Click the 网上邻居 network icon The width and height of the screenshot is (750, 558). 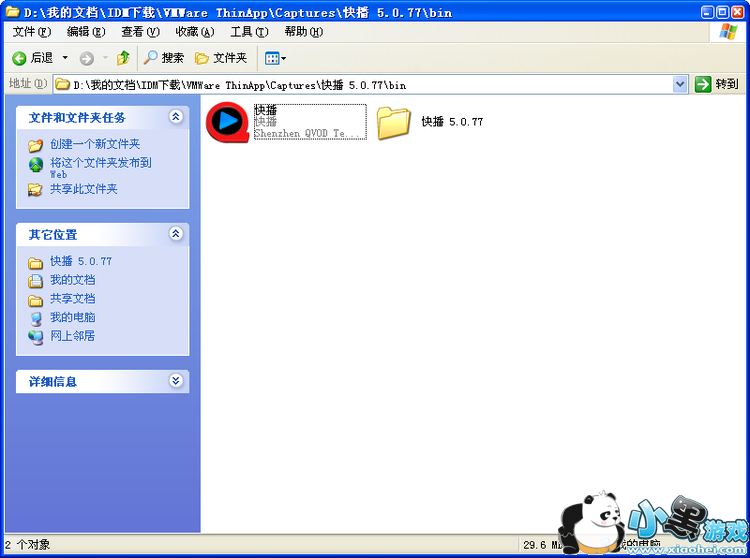tap(35, 338)
